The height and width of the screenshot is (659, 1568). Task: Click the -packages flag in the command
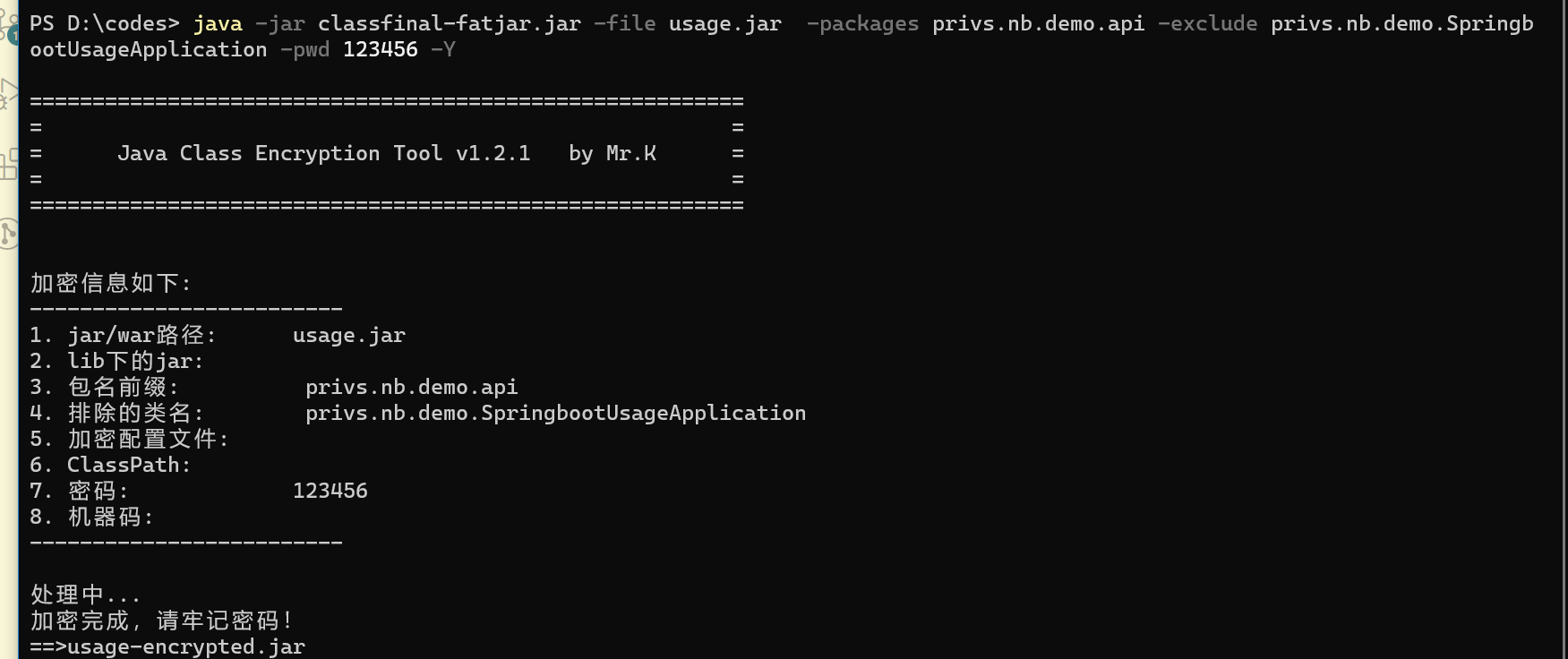[x=862, y=23]
